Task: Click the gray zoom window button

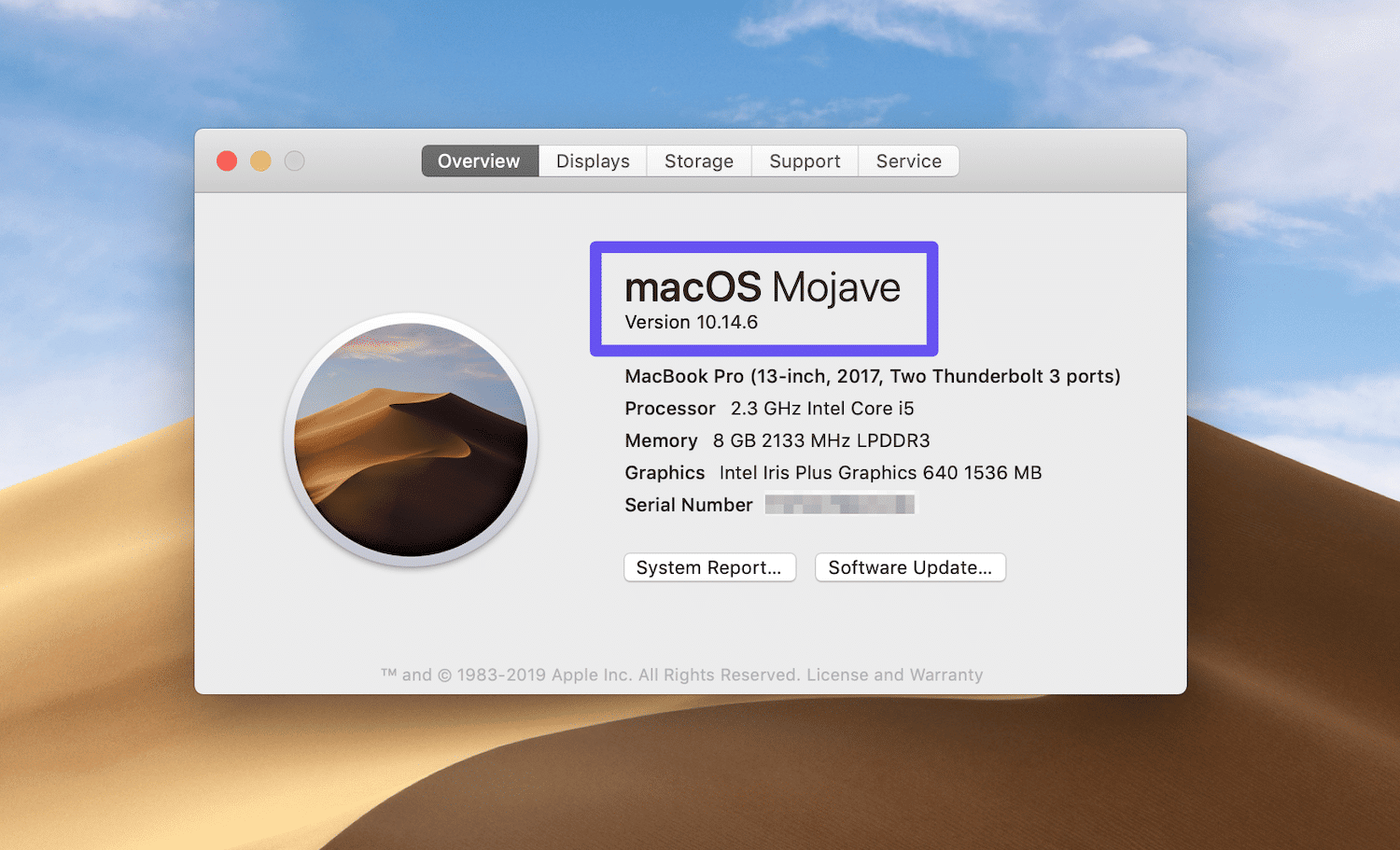Action: [294, 160]
